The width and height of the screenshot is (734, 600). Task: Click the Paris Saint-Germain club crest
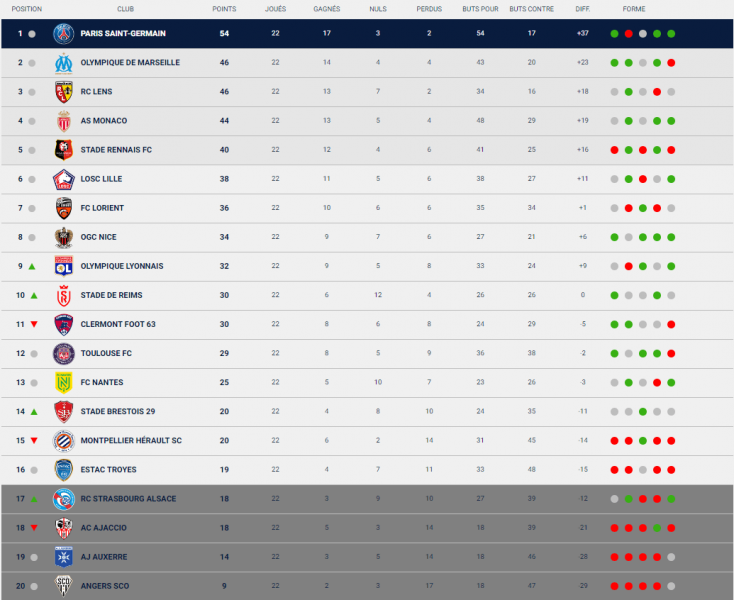64,33
